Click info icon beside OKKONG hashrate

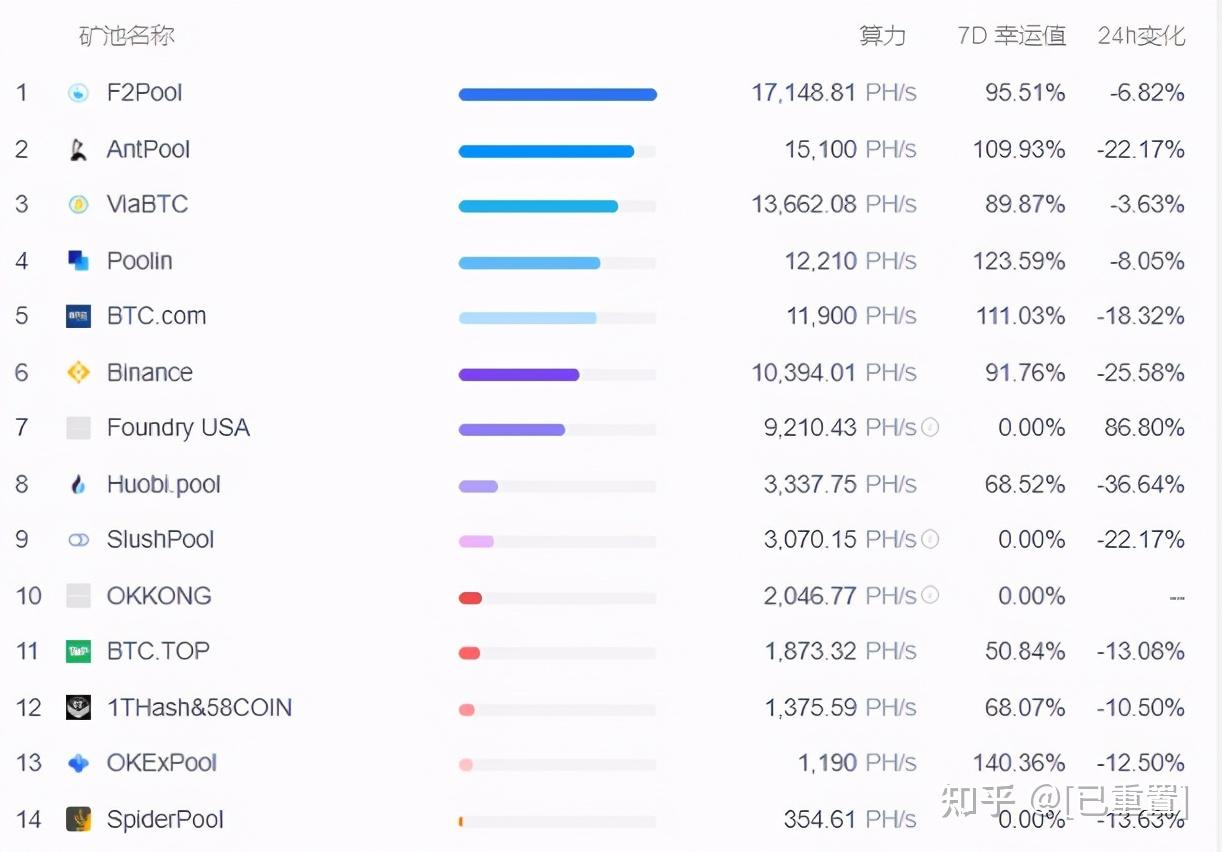coord(930,596)
